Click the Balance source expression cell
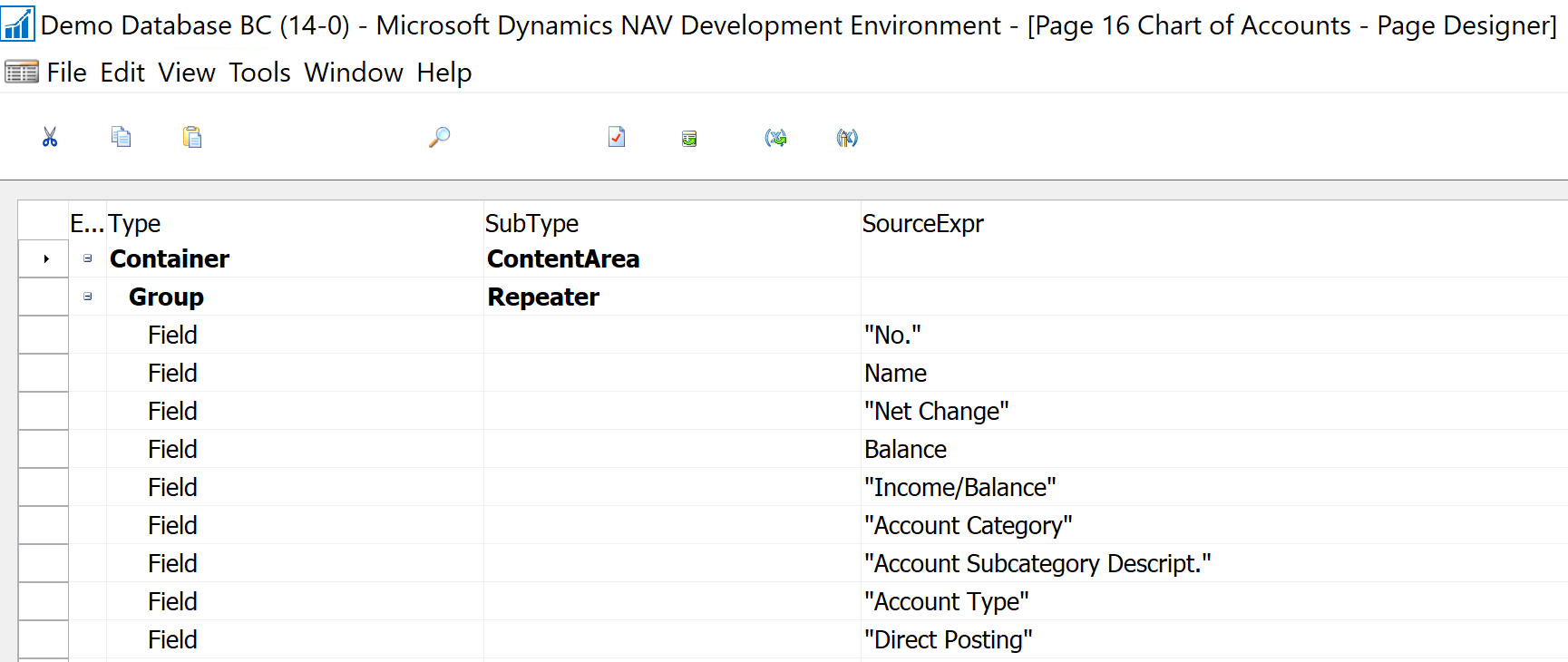Screen dimensions: 1568x662 point(1214,449)
